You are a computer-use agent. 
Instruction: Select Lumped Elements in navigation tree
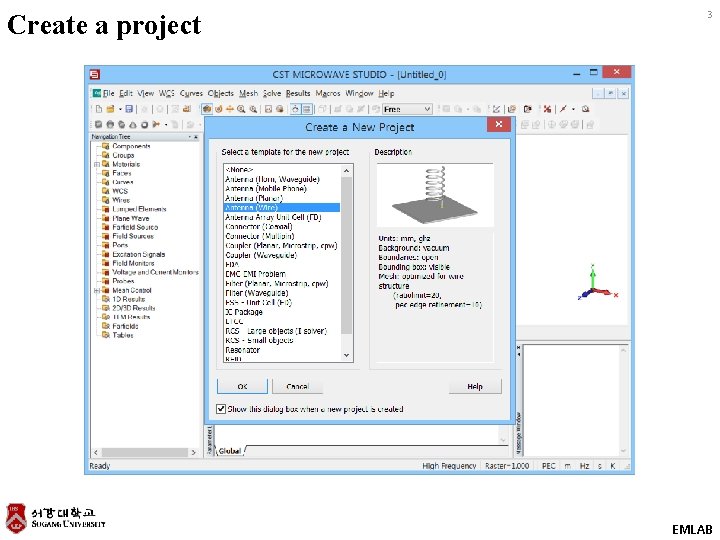[139, 209]
